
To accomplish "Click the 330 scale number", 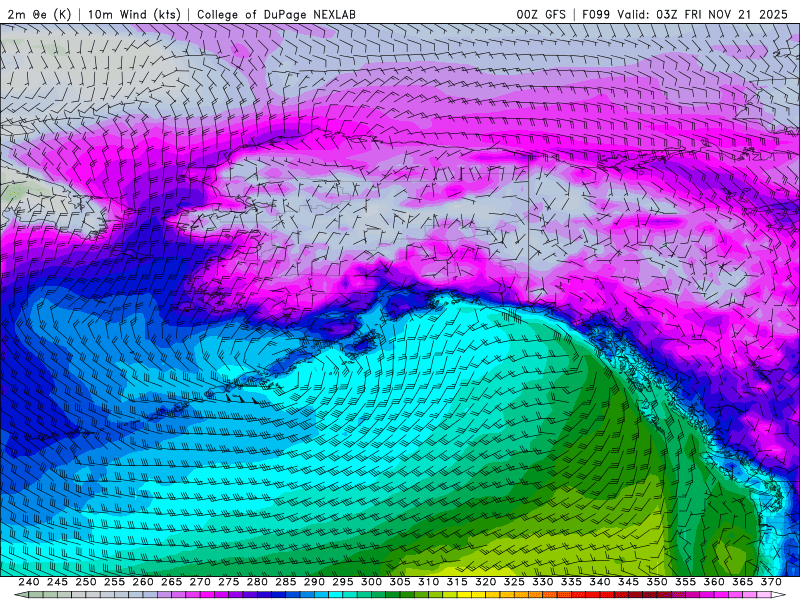I will click(x=543, y=582).
